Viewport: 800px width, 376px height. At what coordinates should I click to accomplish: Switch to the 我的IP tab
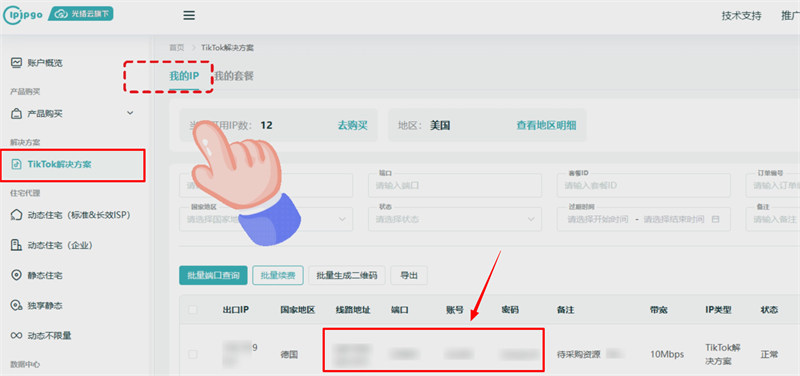(x=184, y=77)
